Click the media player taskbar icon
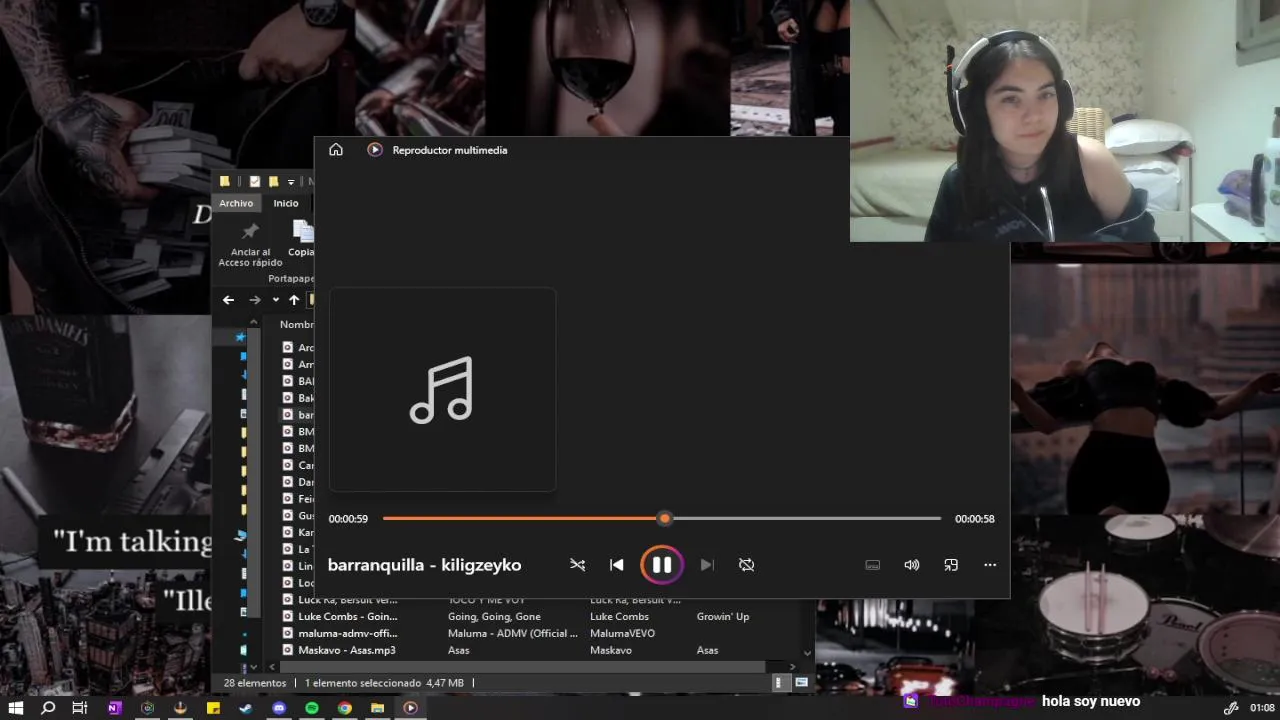1280x720 pixels. tap(410, 708)
